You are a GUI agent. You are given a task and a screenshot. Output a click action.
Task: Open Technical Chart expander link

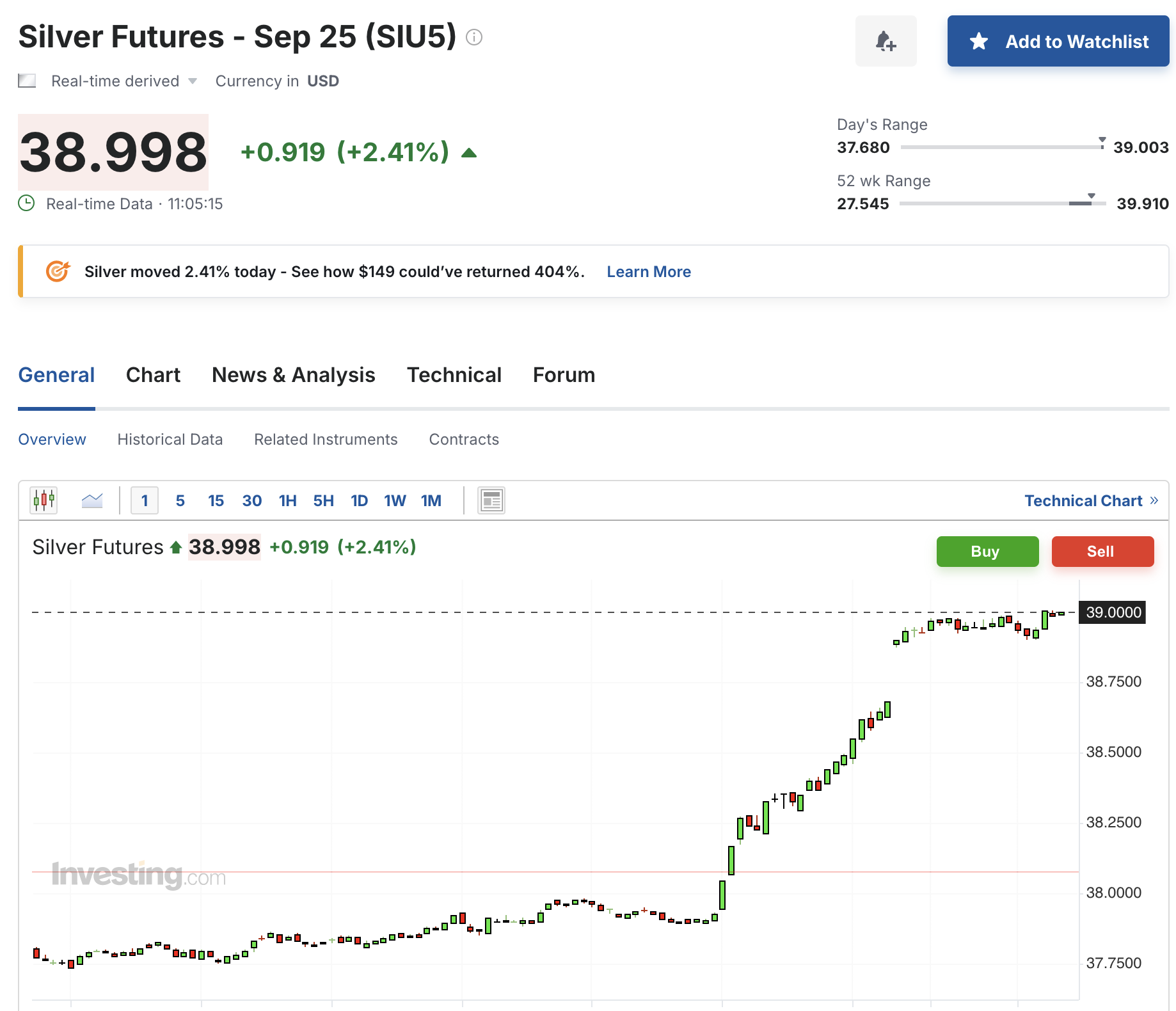tap(1091, 500)
